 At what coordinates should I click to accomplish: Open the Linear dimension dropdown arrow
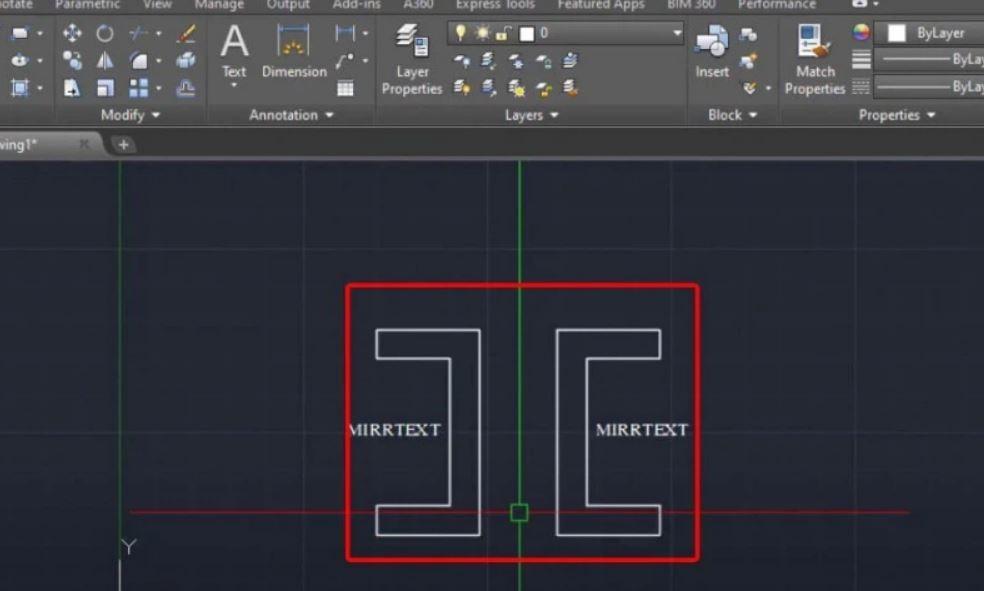coord(365,33)
